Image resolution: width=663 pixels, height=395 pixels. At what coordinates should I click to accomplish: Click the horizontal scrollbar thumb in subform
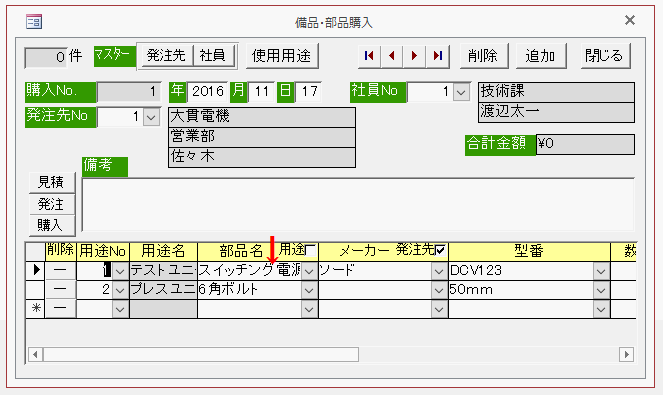[201, 354]
